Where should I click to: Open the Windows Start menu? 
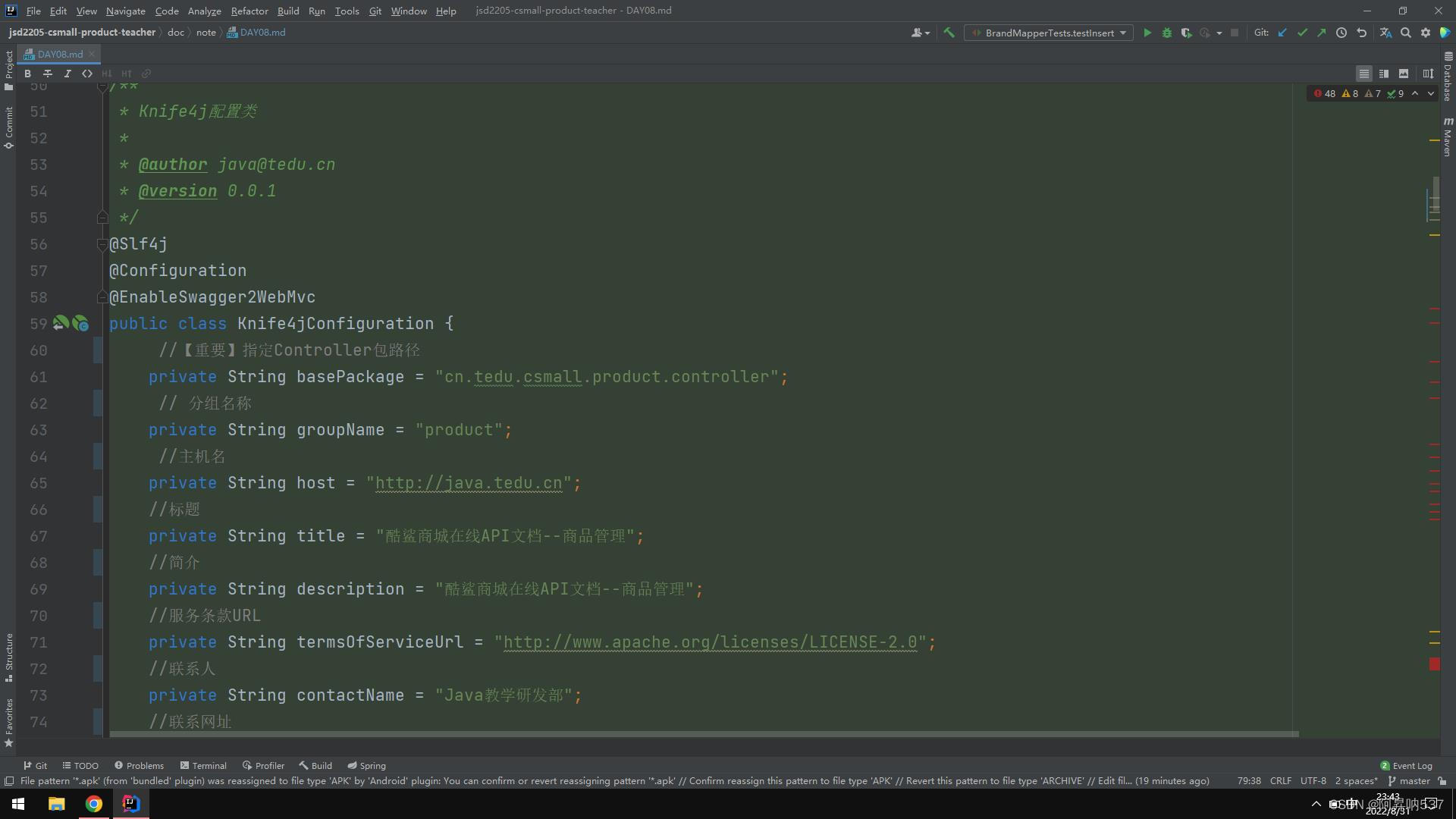coord(18,804)
